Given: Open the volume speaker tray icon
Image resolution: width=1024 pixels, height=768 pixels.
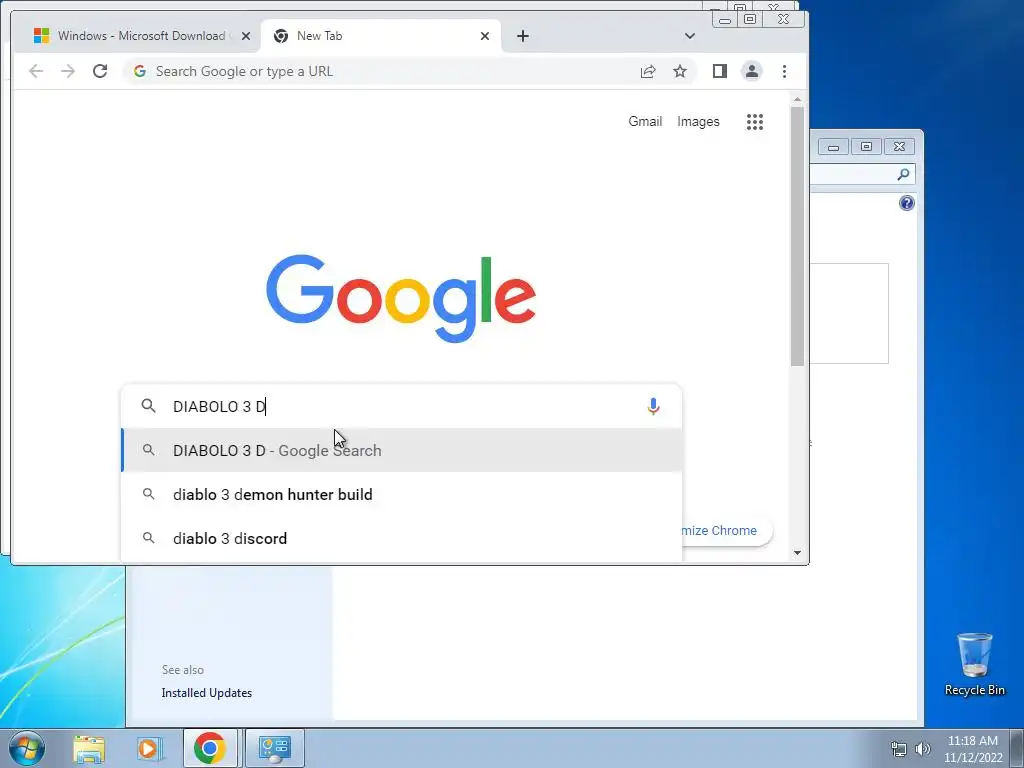Looking at the screenshot, I should point(923,749).
